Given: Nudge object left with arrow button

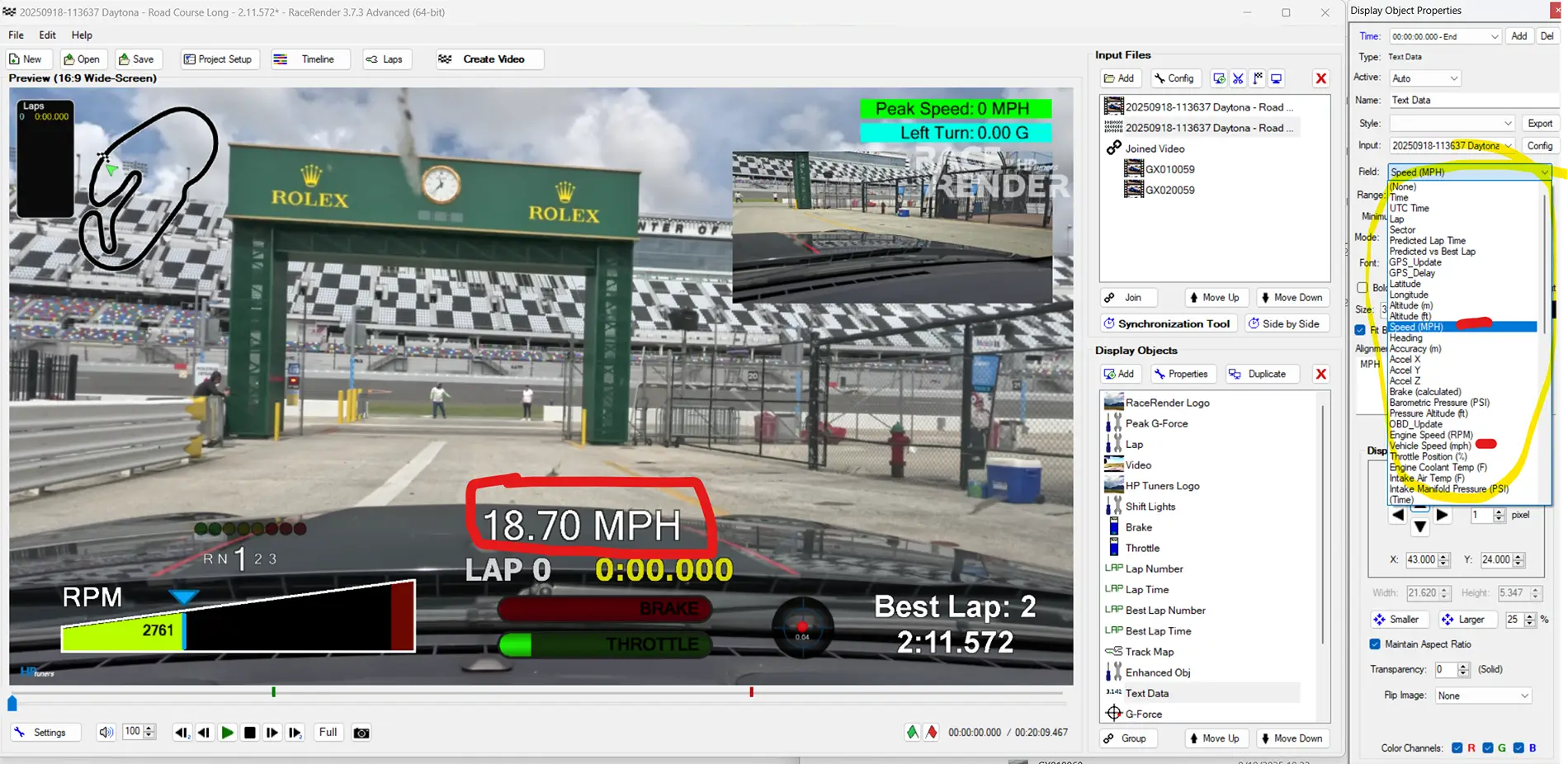Looking at the screenshot, I should point(1397,515).
